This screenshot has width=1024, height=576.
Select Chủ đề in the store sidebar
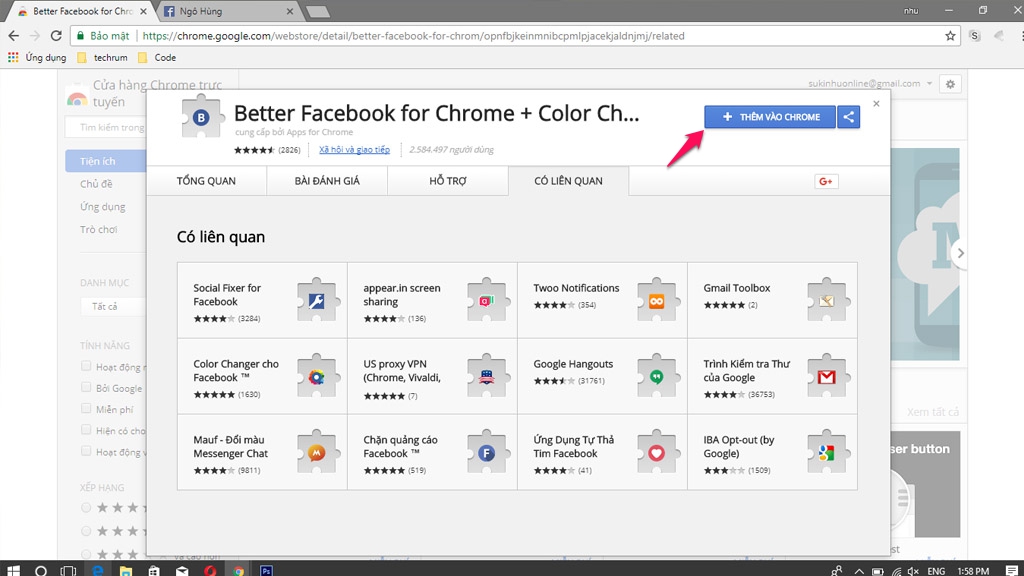96,184
